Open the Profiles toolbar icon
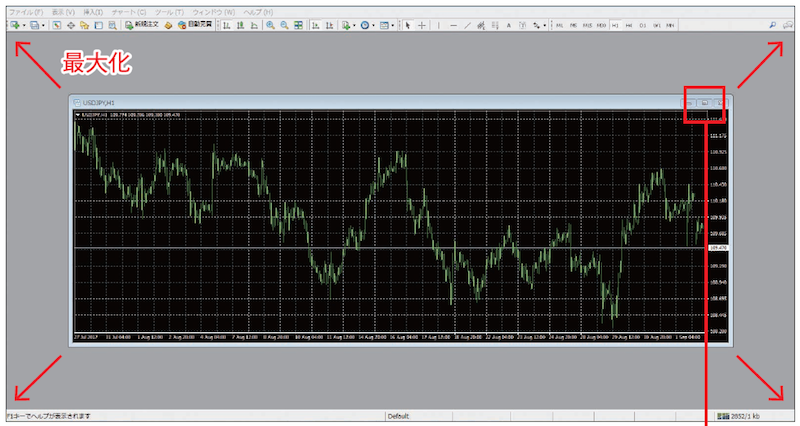This screenshot has width=800, height=426. tap(34, 25)
